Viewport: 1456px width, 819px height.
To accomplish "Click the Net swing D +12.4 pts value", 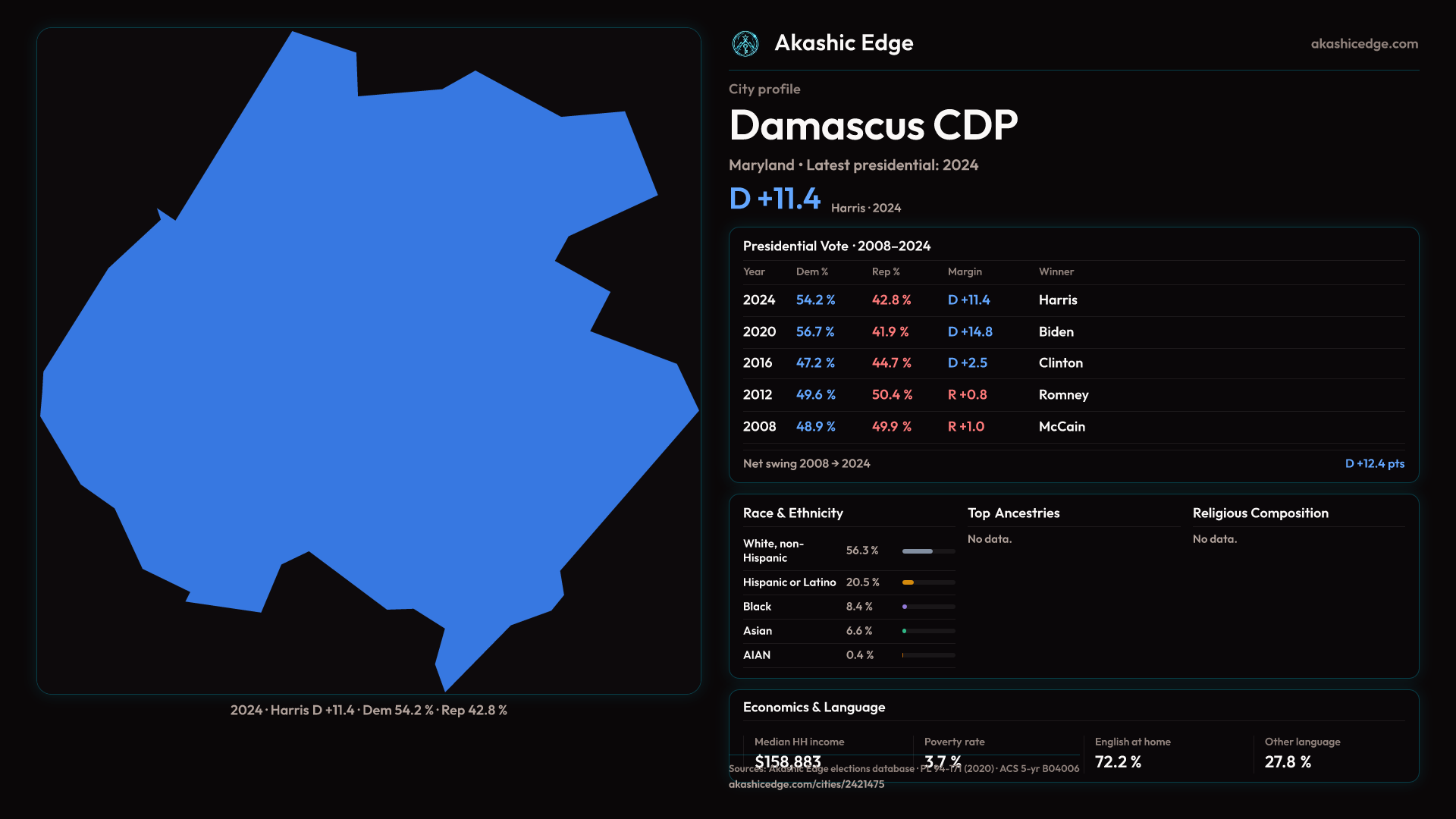I will (1374, 463).
